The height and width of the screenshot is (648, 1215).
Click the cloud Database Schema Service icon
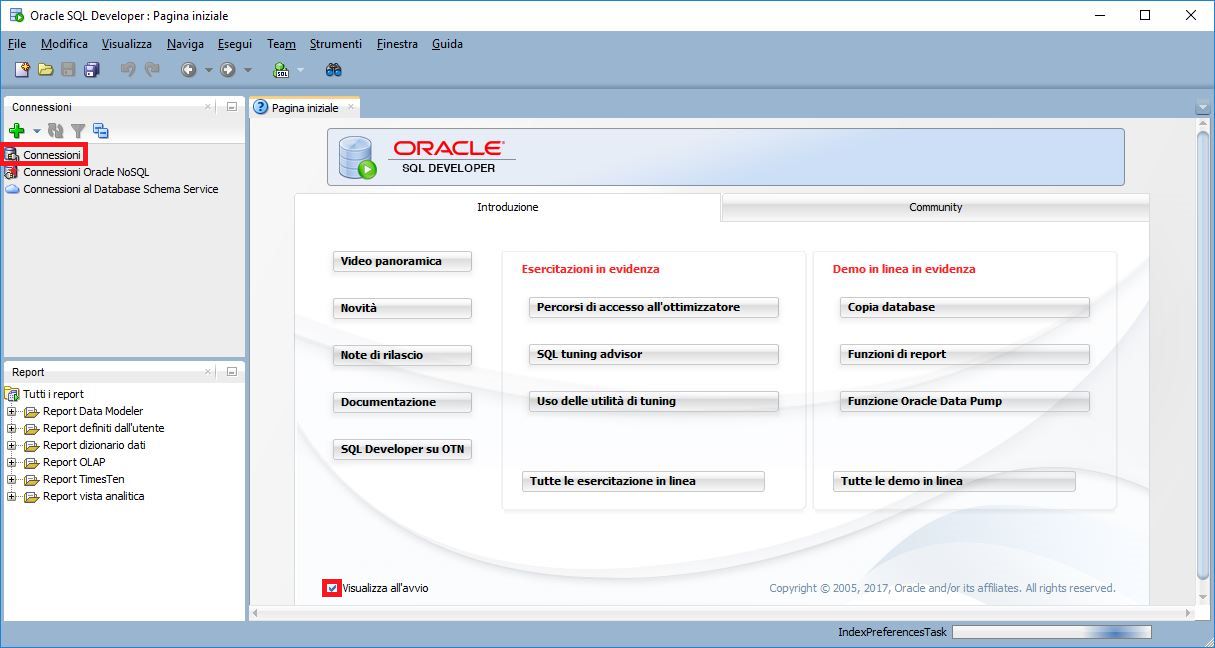click(x=13, y=189)
